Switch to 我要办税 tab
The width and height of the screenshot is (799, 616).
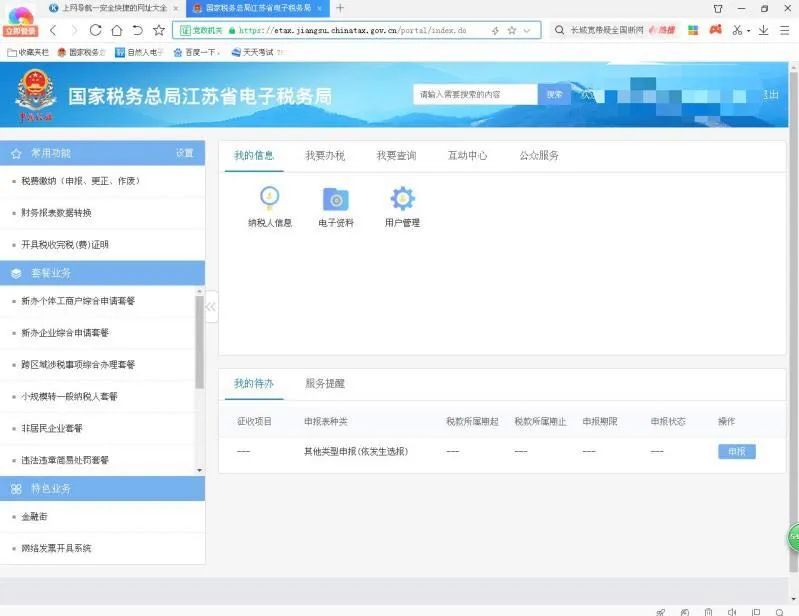pyautogui.click(x=325, y=155)
